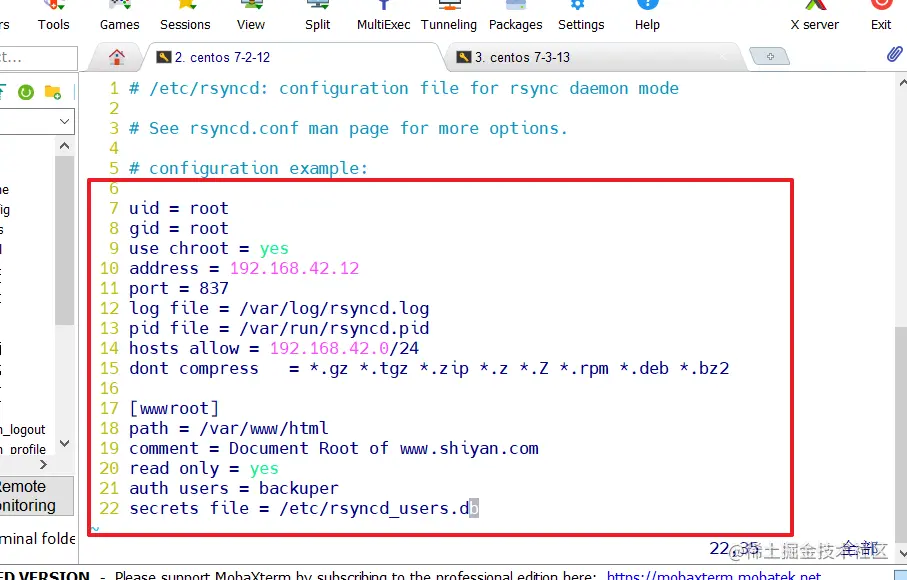Click the green refresh icon in sidebar
907x580 pixels.
26,92
